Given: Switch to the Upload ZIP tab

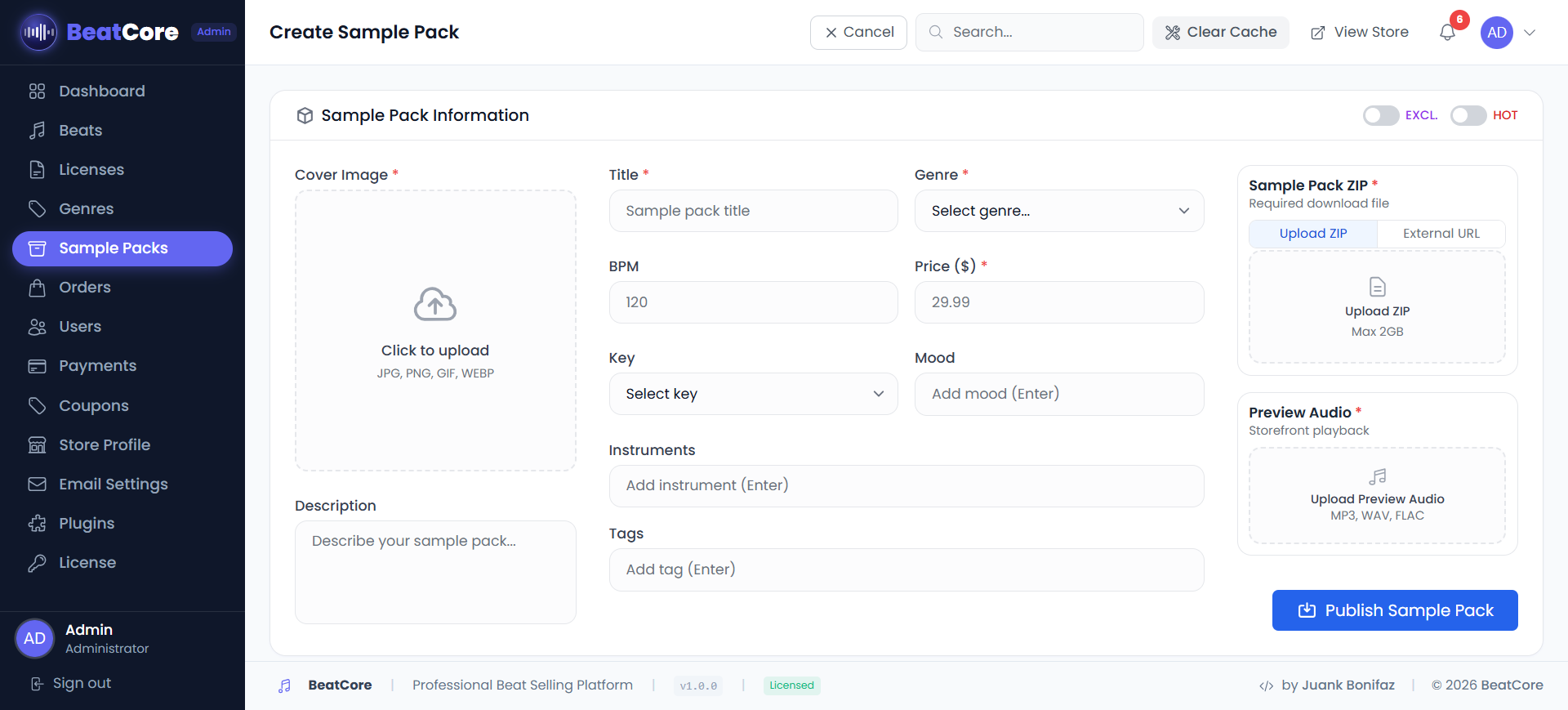Looking at the screenshot, I should click(1313, 234).
